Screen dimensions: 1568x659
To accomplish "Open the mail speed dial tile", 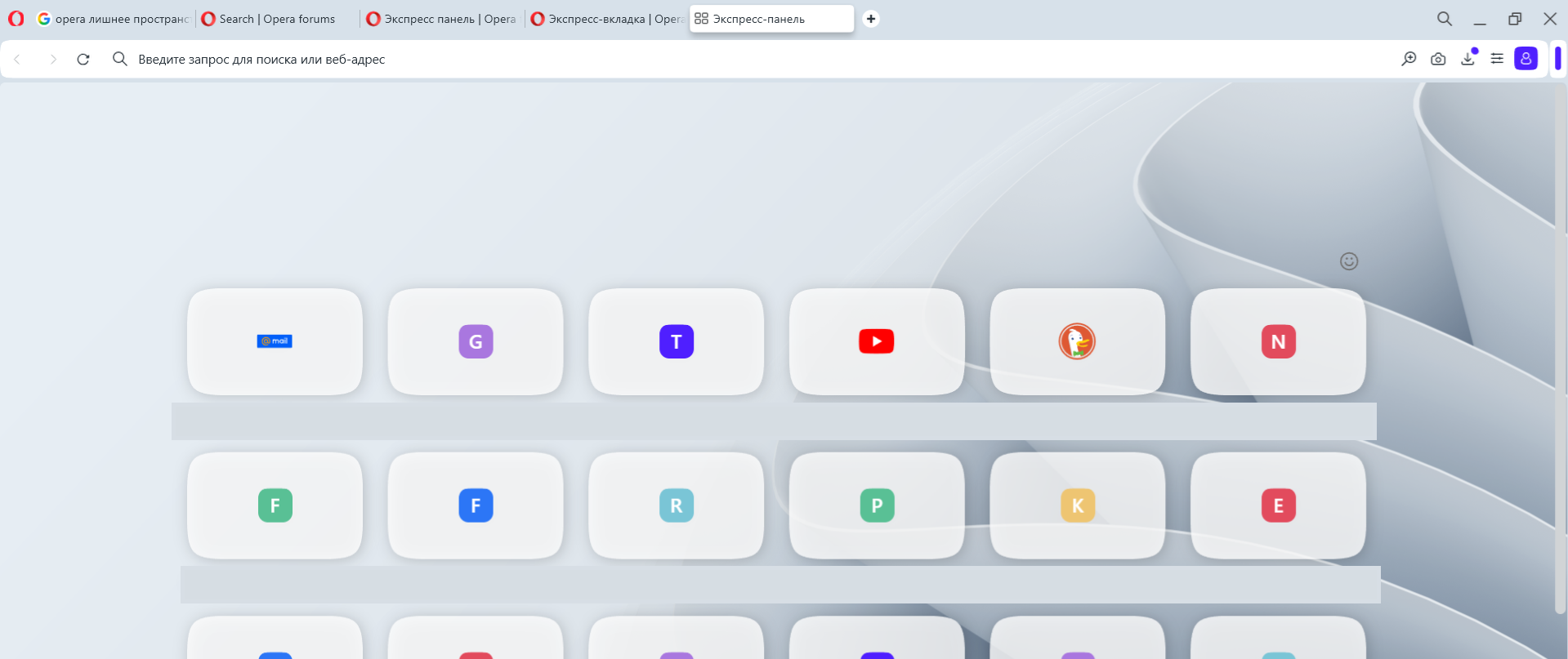I will pos(275,341).
